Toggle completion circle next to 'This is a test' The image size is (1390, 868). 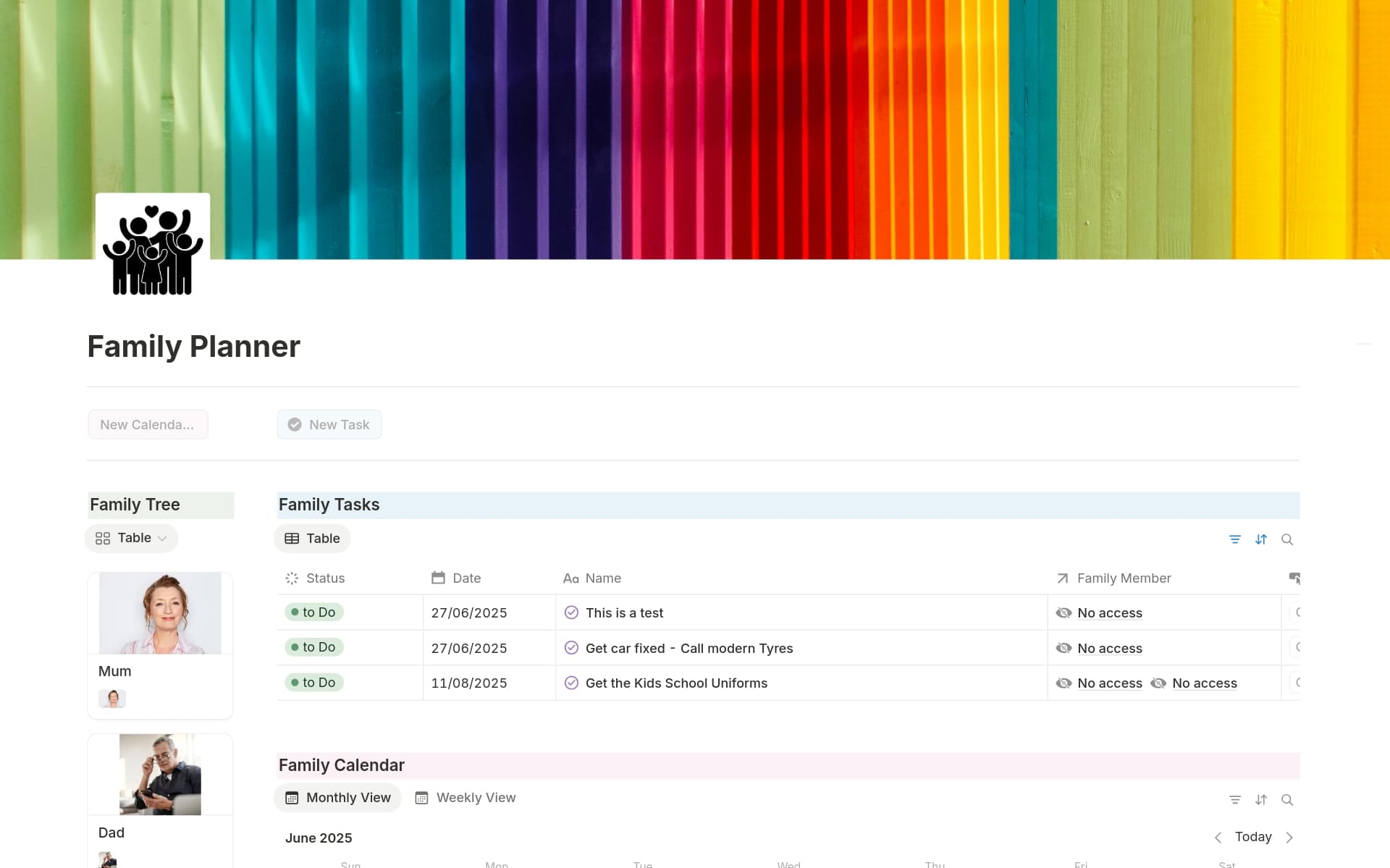pos(572,612)
